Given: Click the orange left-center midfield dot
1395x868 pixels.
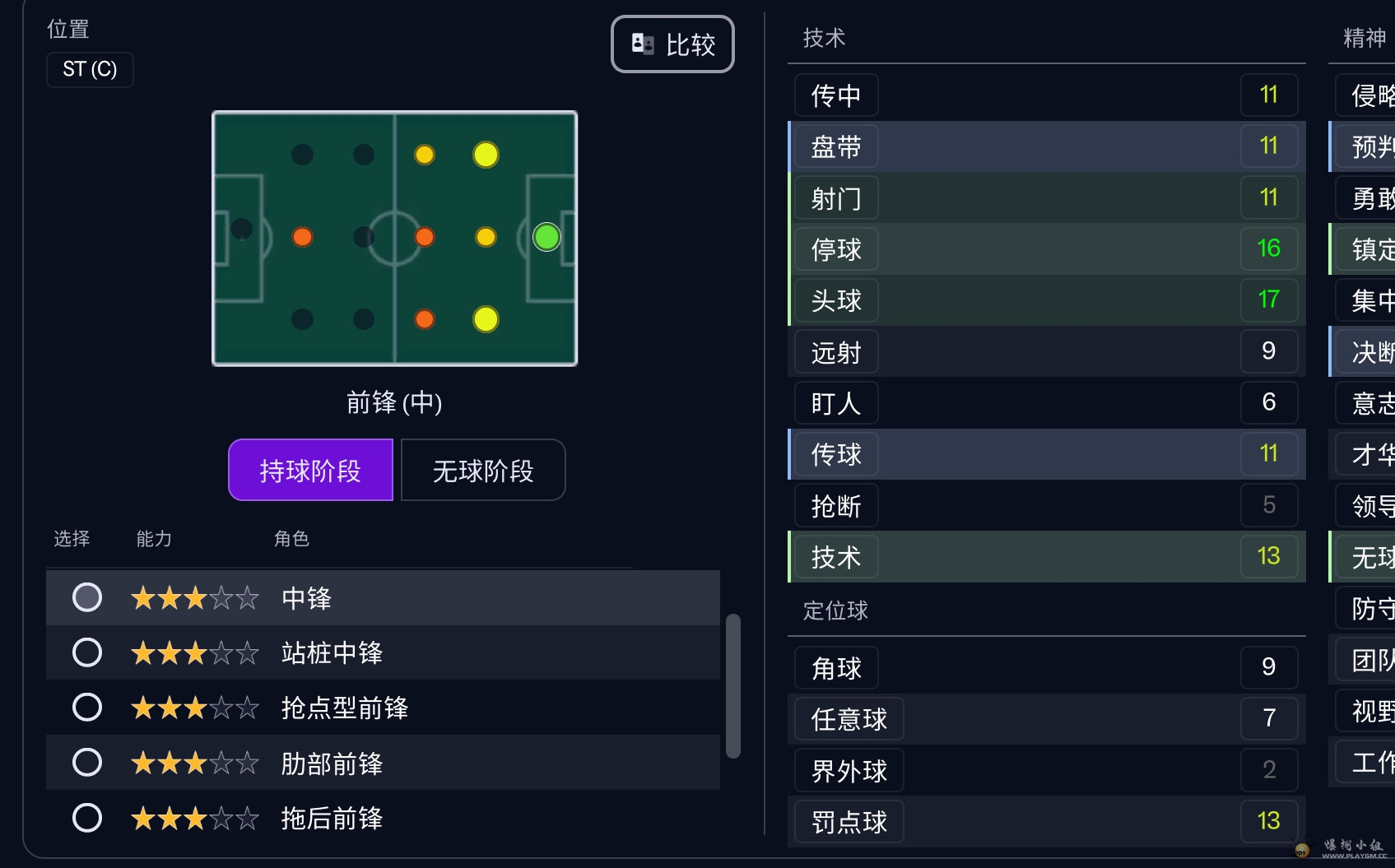Looking at the screenshot, I should click(303, 237).
